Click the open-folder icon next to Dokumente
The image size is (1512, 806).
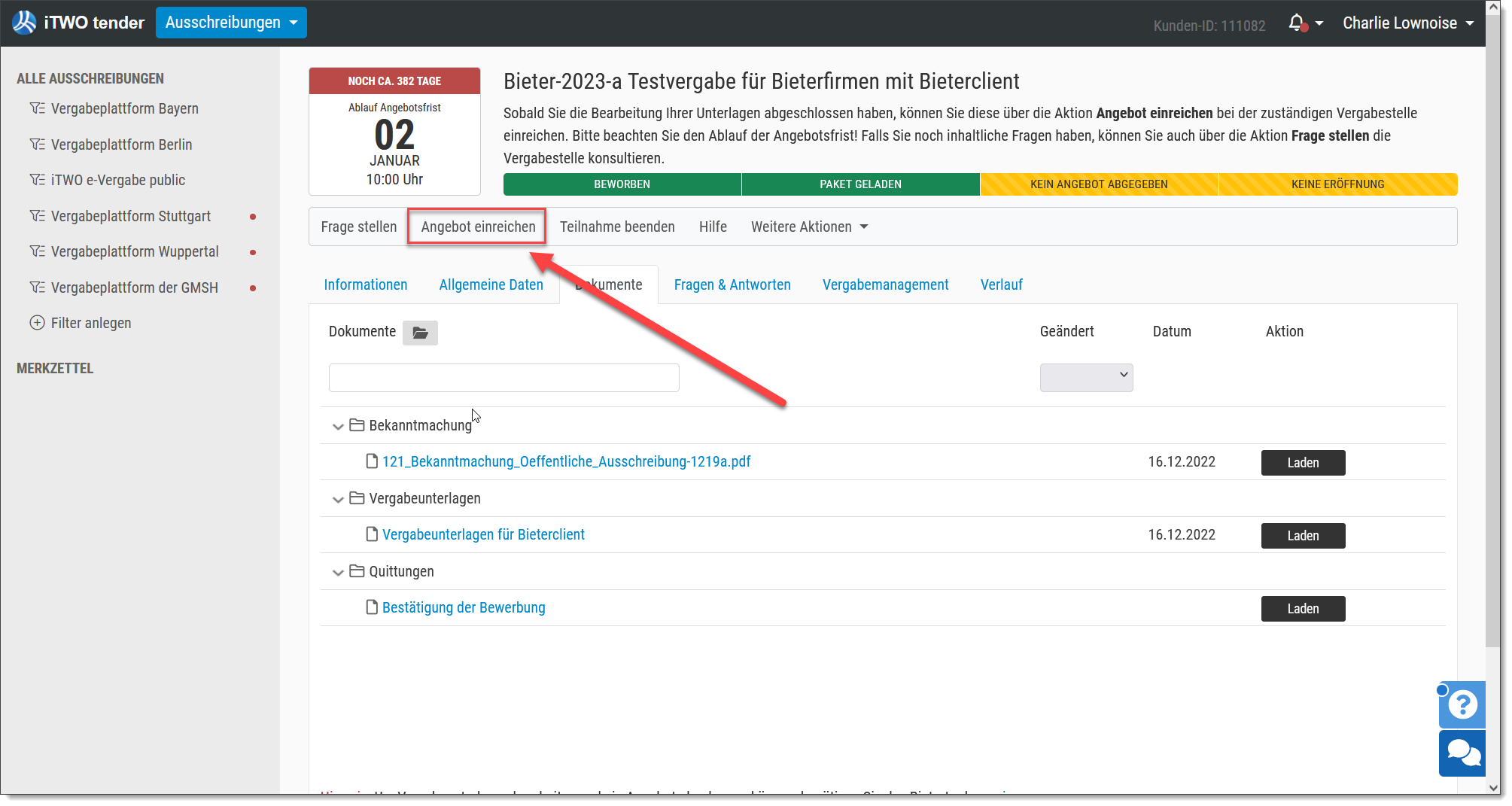pyautogui.click(x=420, y=333)
